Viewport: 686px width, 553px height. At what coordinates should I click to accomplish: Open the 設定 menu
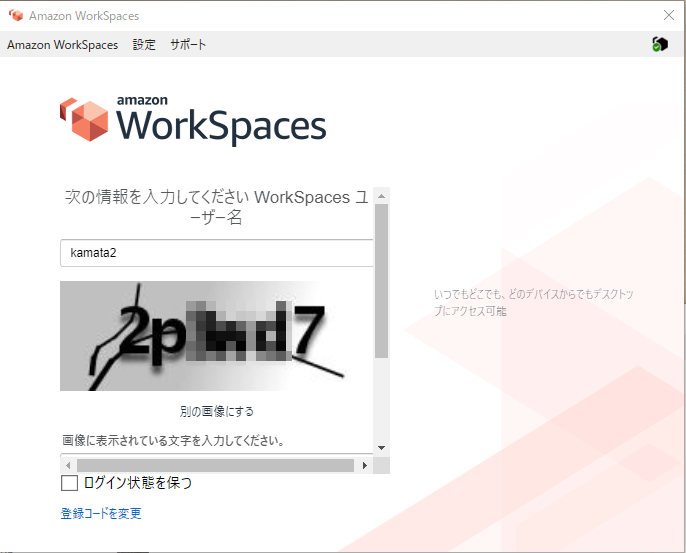[144, 45]
